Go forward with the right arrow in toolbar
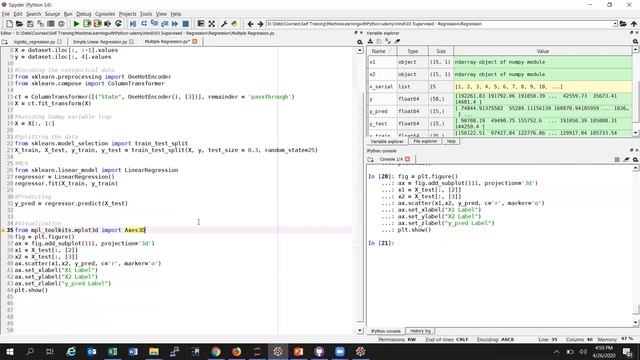Screen dimensions: 640x360 (260, 24)
